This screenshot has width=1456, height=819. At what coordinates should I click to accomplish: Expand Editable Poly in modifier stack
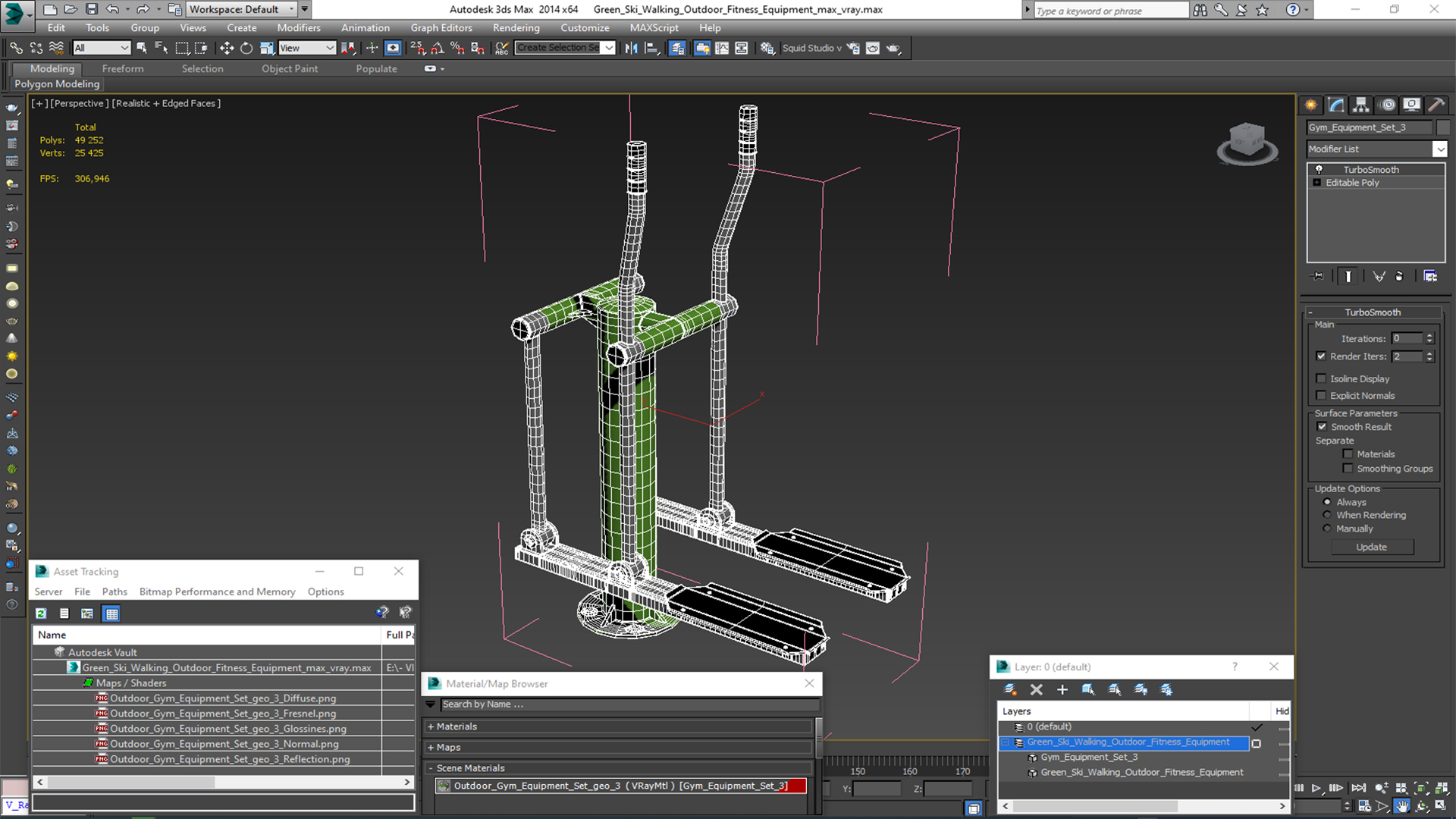(x=1317, y=183)
